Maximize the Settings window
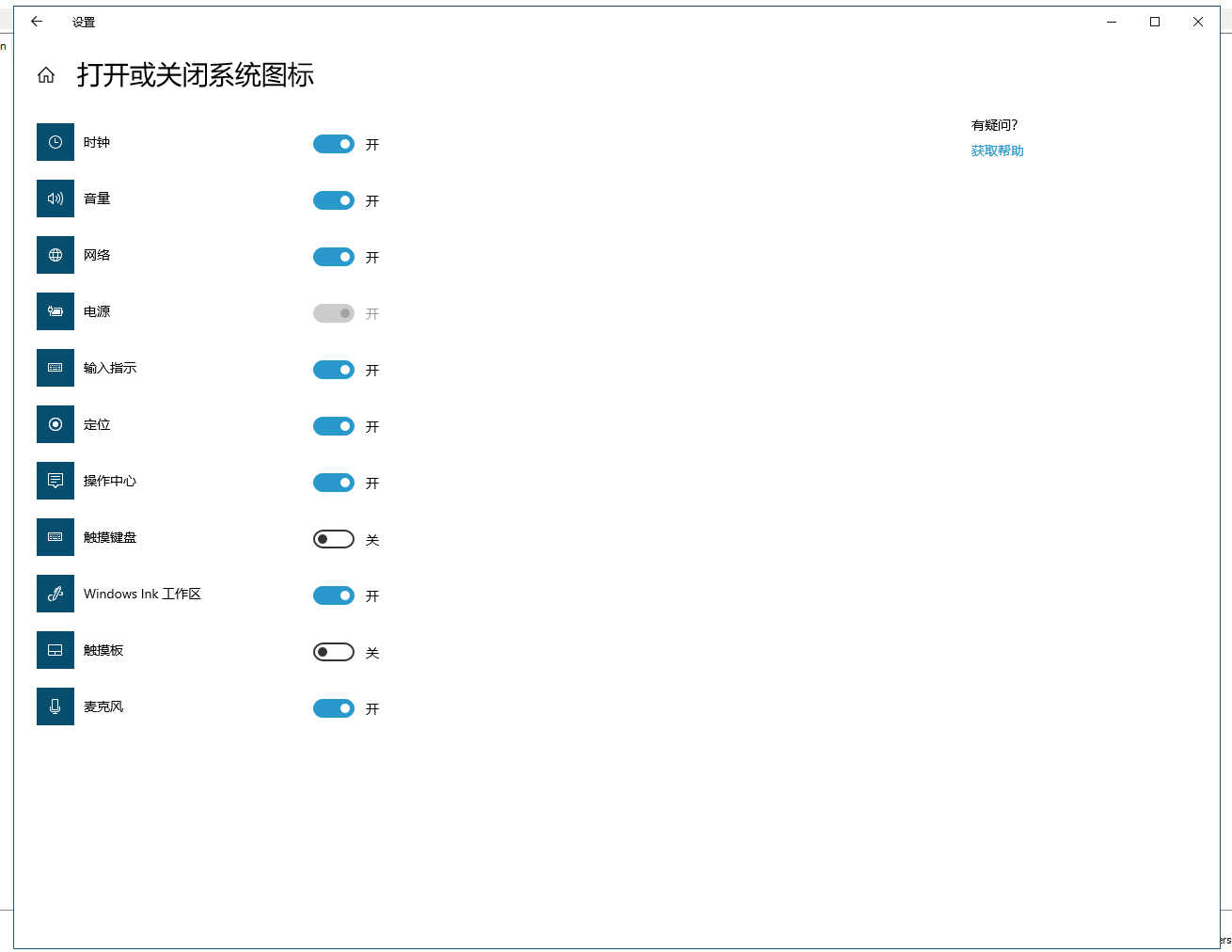This screenshot has height=952, width=1232. [x=1155, y=22]
